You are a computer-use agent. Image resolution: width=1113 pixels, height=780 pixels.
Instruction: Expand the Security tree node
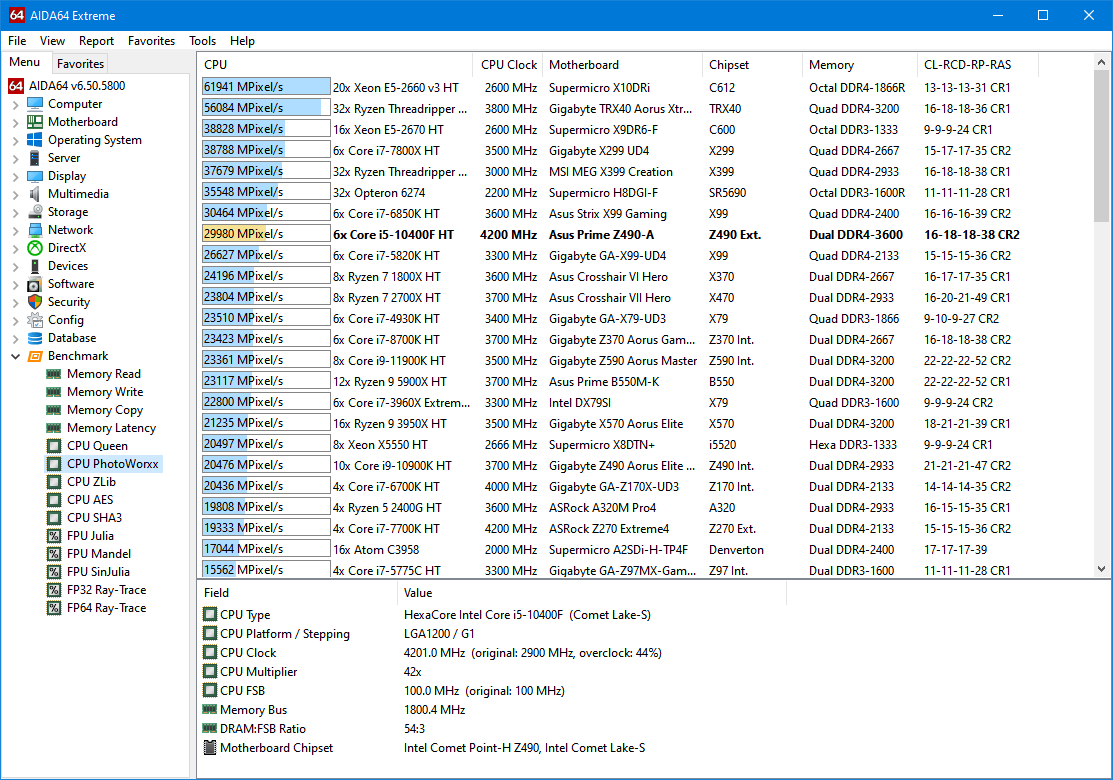(x=15, y=302)
